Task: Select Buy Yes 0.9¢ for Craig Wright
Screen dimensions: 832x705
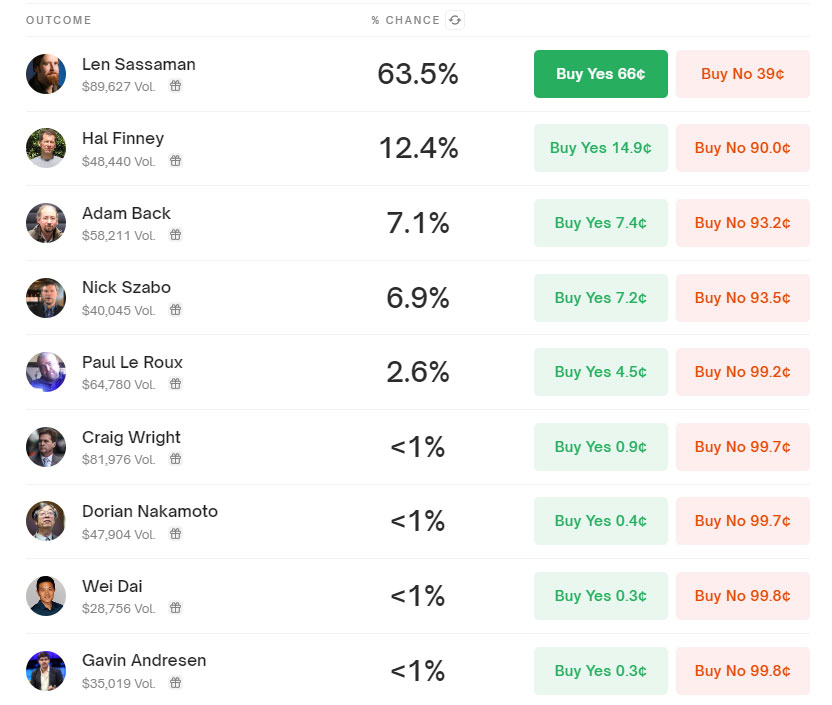Action: pyautogui.click(x=601, y=447)
